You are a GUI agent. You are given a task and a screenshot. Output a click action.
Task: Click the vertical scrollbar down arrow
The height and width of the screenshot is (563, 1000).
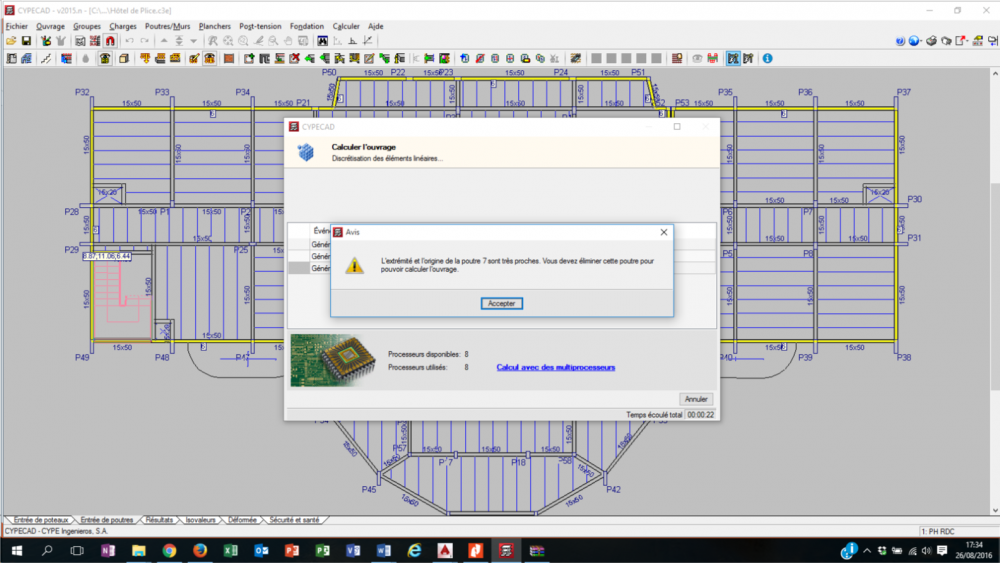pos(995,510)
